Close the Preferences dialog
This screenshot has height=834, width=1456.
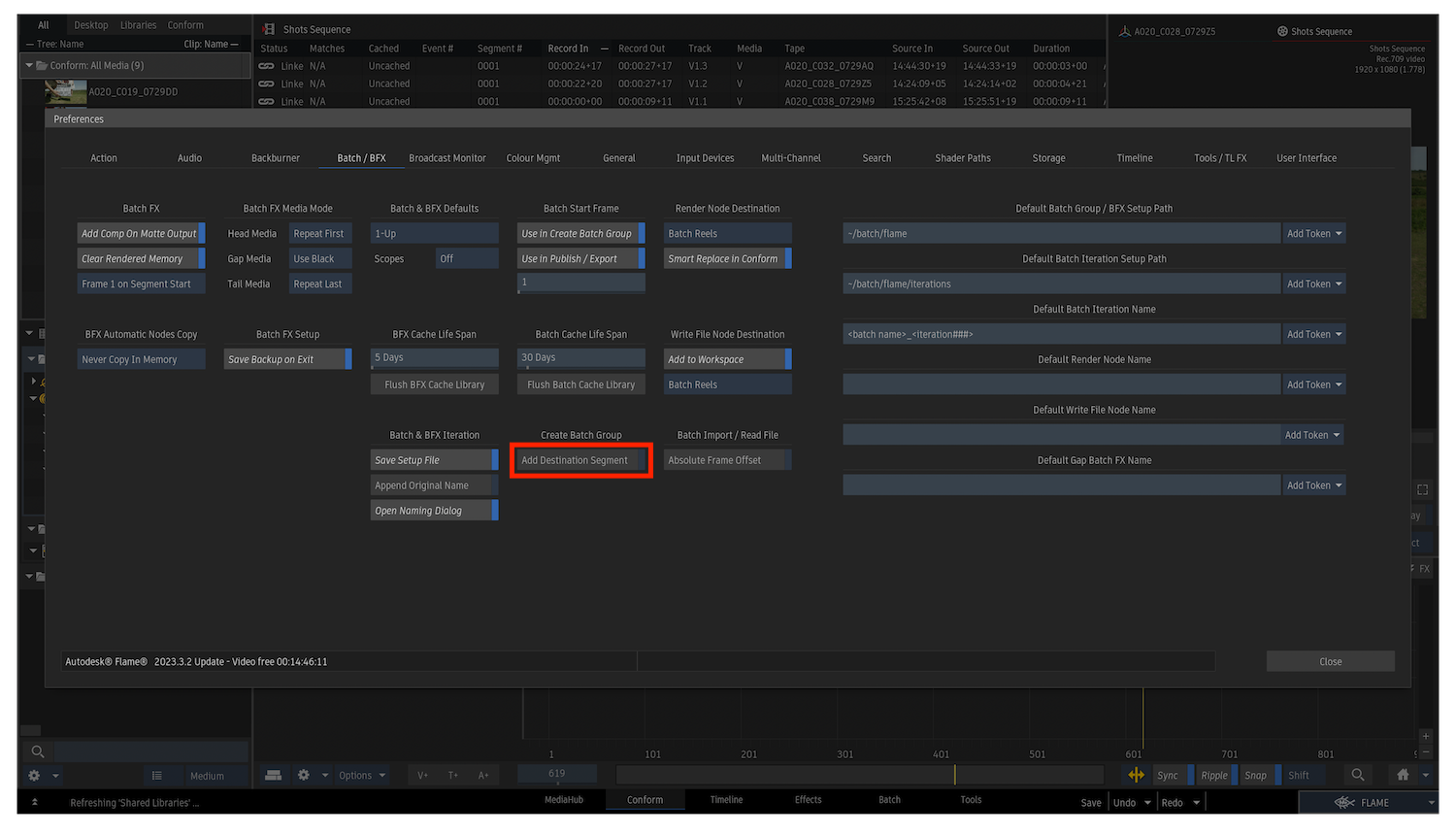point(1331,661)
